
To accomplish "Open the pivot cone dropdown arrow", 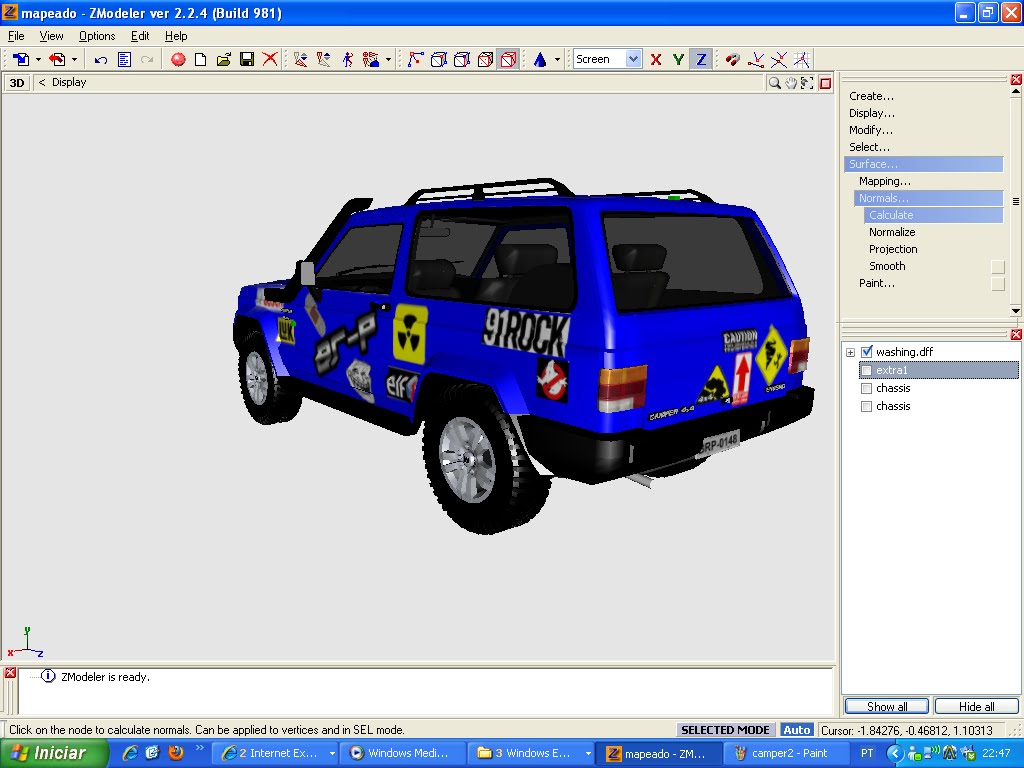I will tap(558, 59).
